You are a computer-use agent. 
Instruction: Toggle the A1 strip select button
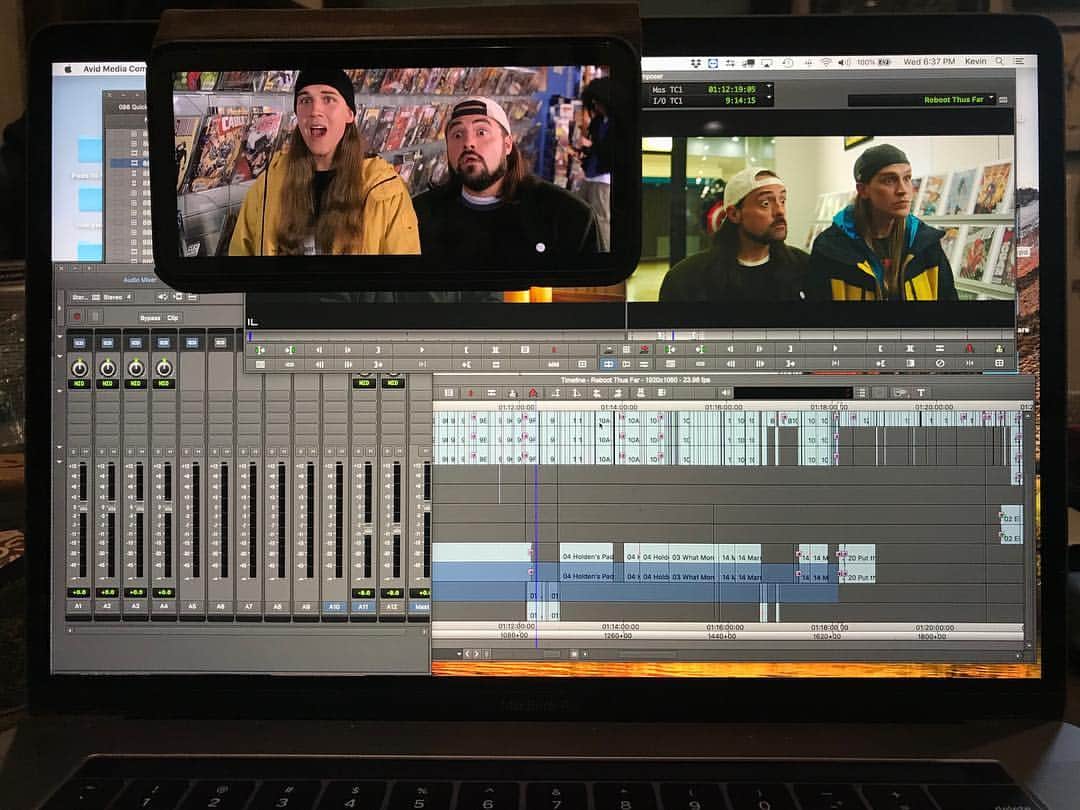pos(79,342)
